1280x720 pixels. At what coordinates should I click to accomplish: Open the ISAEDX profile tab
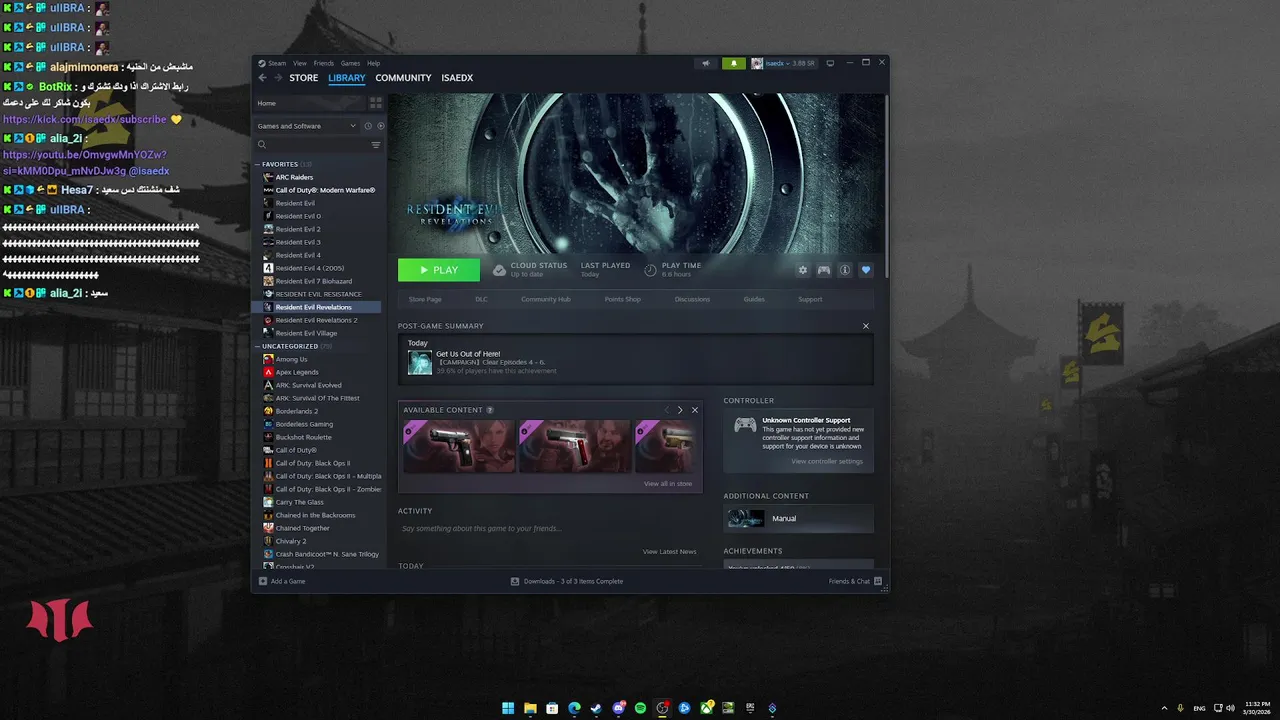tap(457, 78)
